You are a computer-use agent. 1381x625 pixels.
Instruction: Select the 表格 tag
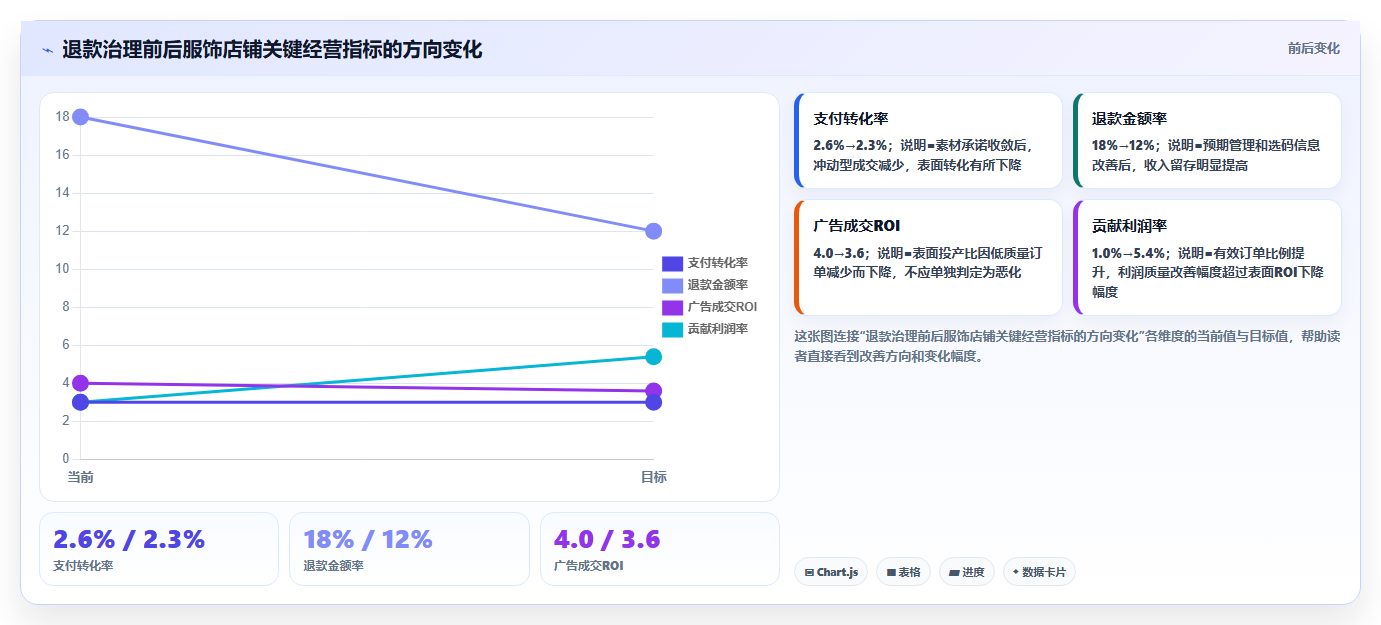coord(903,572)
